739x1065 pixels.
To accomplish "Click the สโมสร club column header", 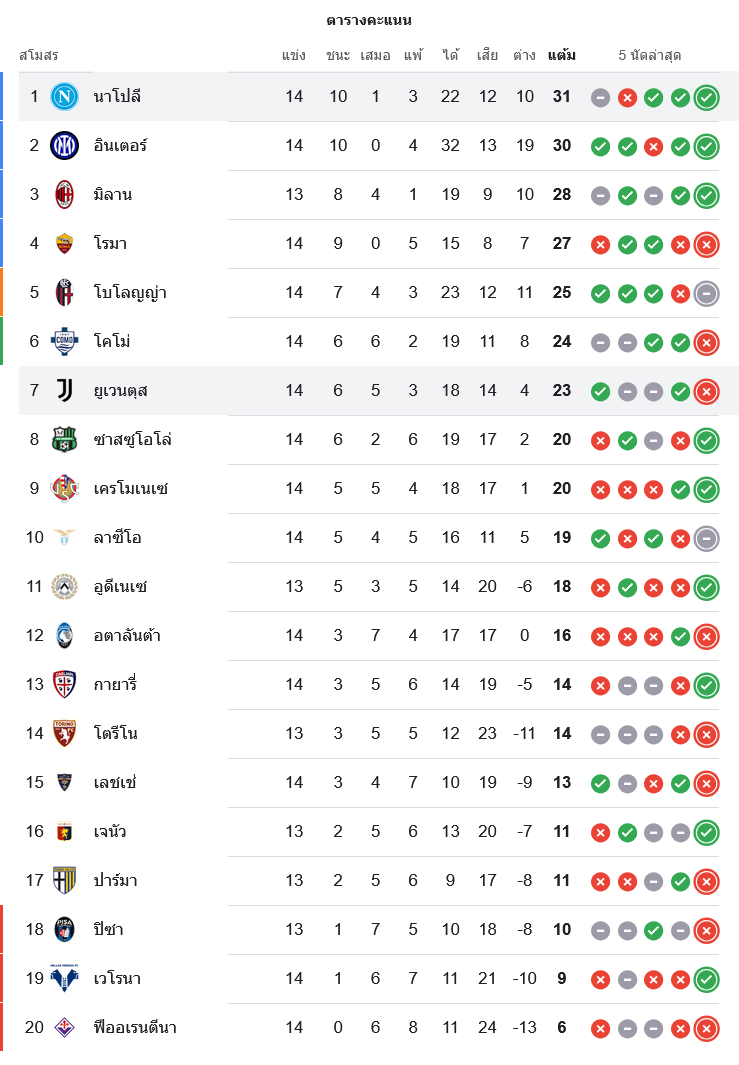I will point(39,55).
